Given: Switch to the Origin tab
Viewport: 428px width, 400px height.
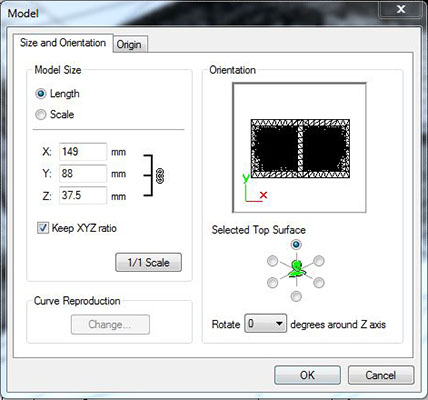Looking at the screenshot, I should [x=129, y=44].
